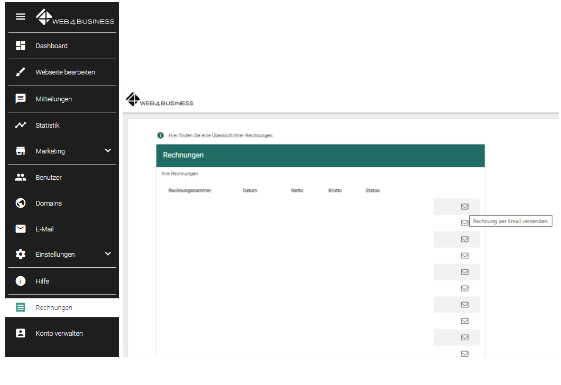Click the Dashboard grid icon
The width and height of the screenshot is (561, 385).
click(x=20, y=45)
